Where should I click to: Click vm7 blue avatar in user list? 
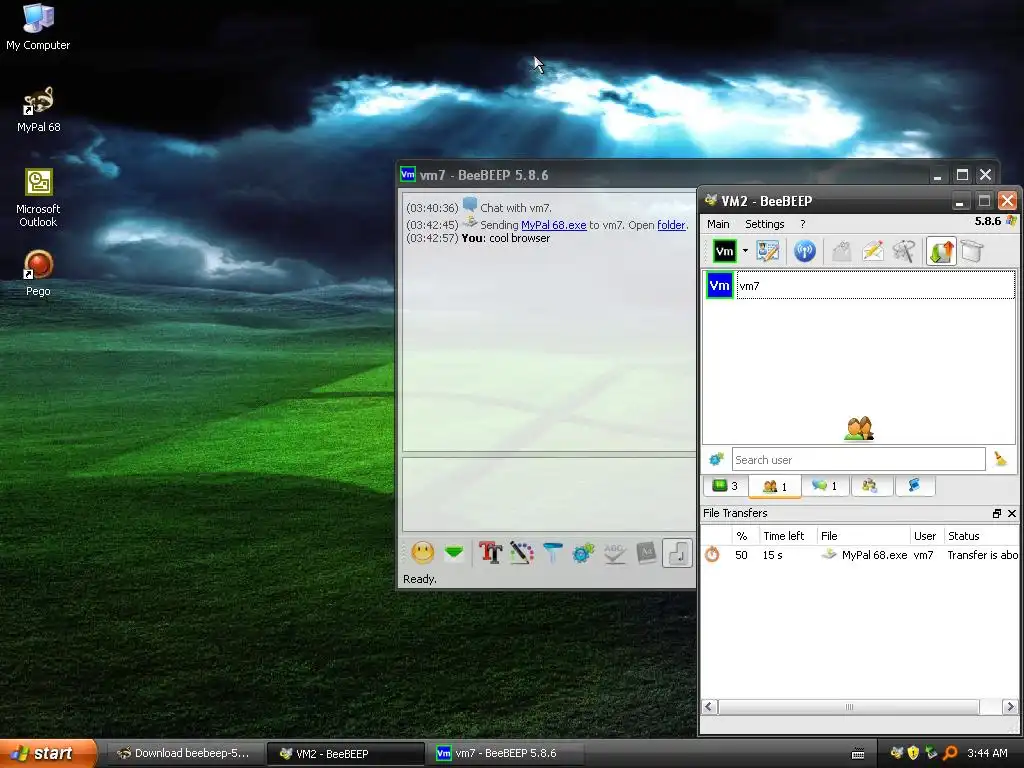(x=719, y=286)
